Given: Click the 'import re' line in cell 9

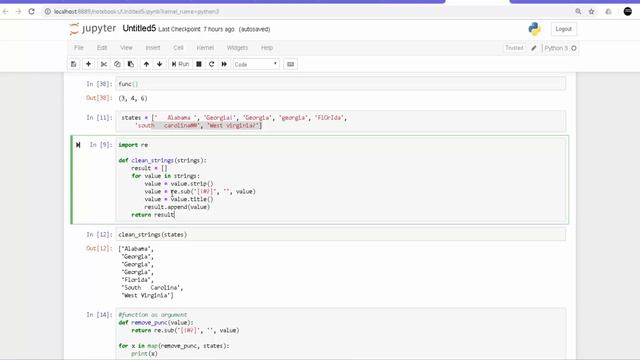Looking at the screenshot, I should point(133,145).
